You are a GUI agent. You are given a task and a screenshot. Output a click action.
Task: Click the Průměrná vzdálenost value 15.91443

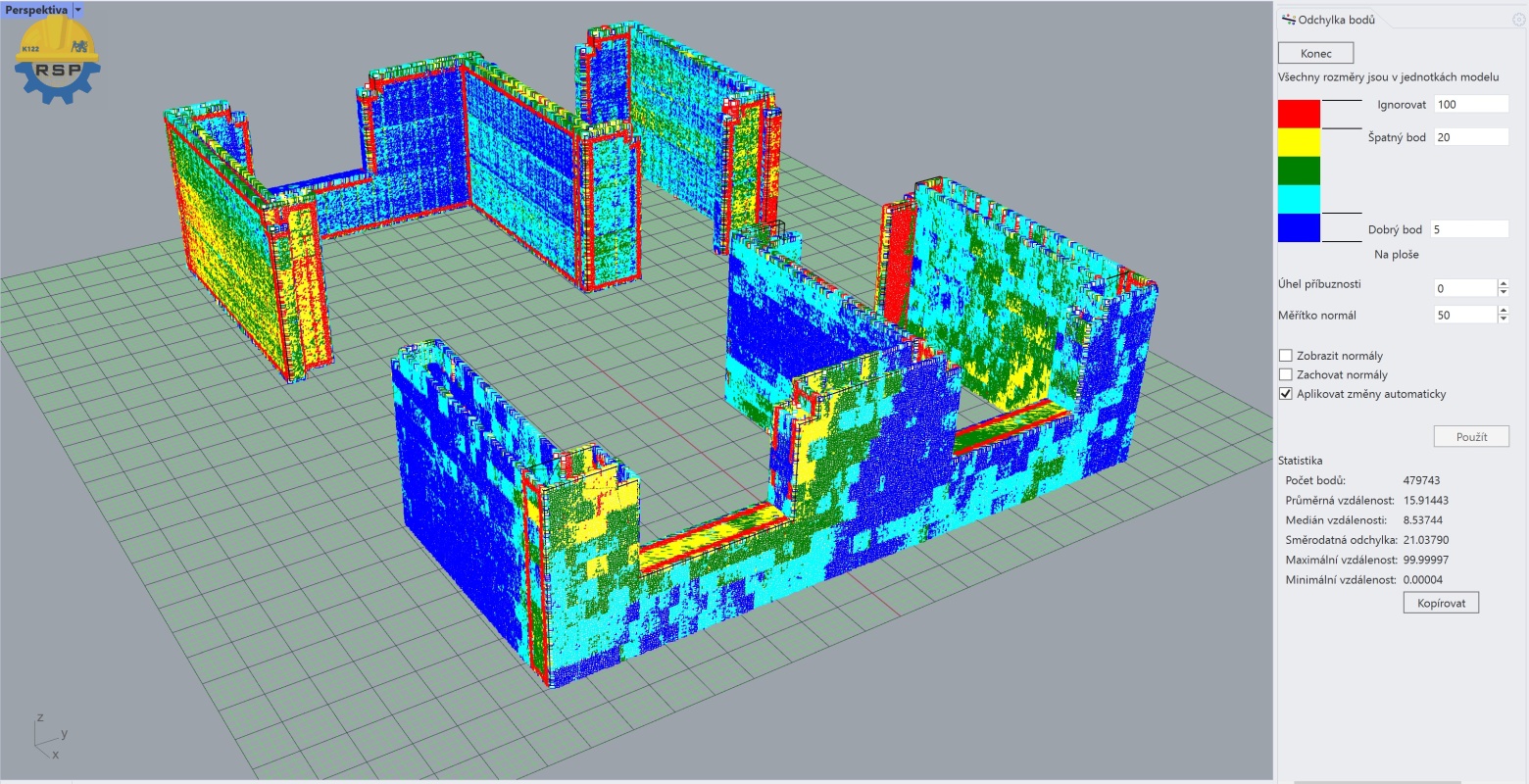coord(1425,500)
